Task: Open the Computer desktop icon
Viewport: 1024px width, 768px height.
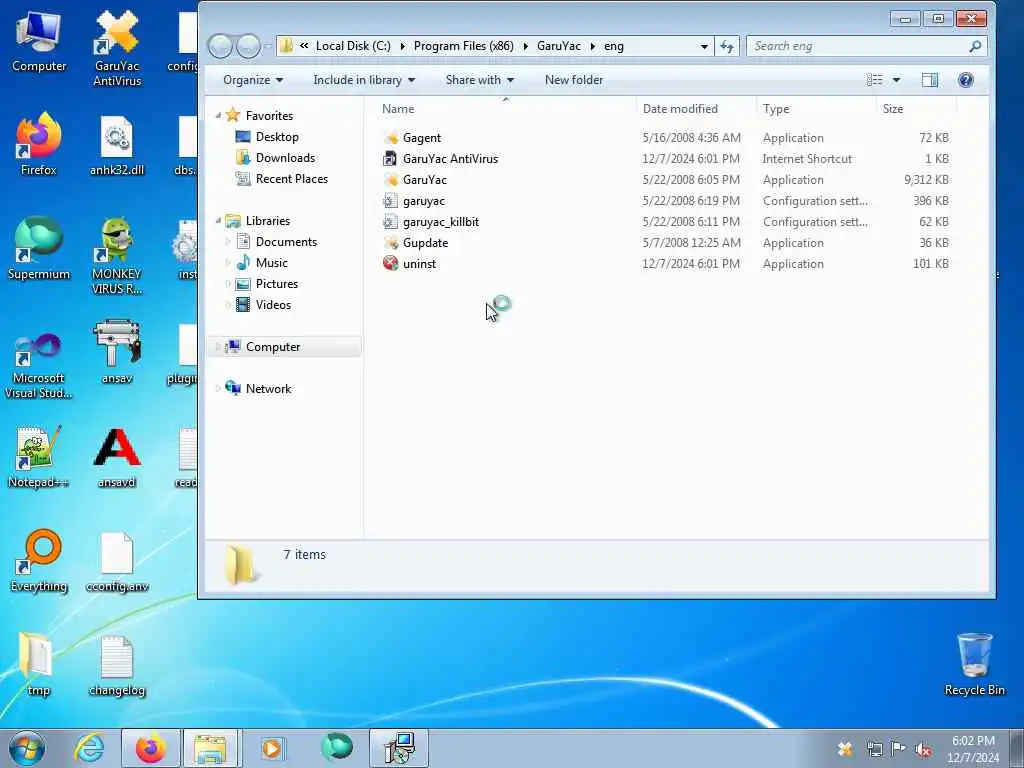Action: pyautogui.click(x=39, y=41)
